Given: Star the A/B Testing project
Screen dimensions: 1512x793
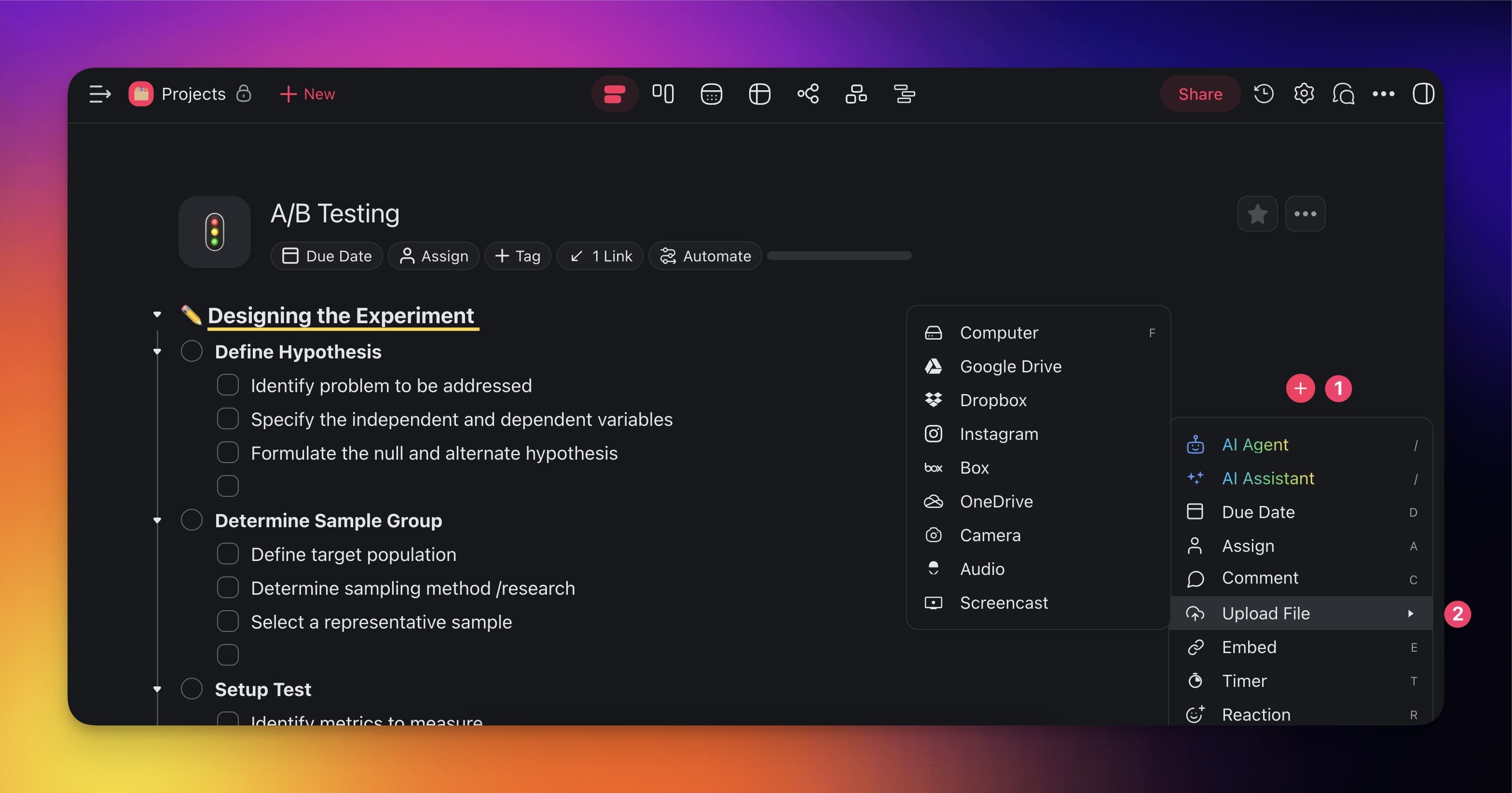Looking at the screenshot, I should coord(1257,214).
